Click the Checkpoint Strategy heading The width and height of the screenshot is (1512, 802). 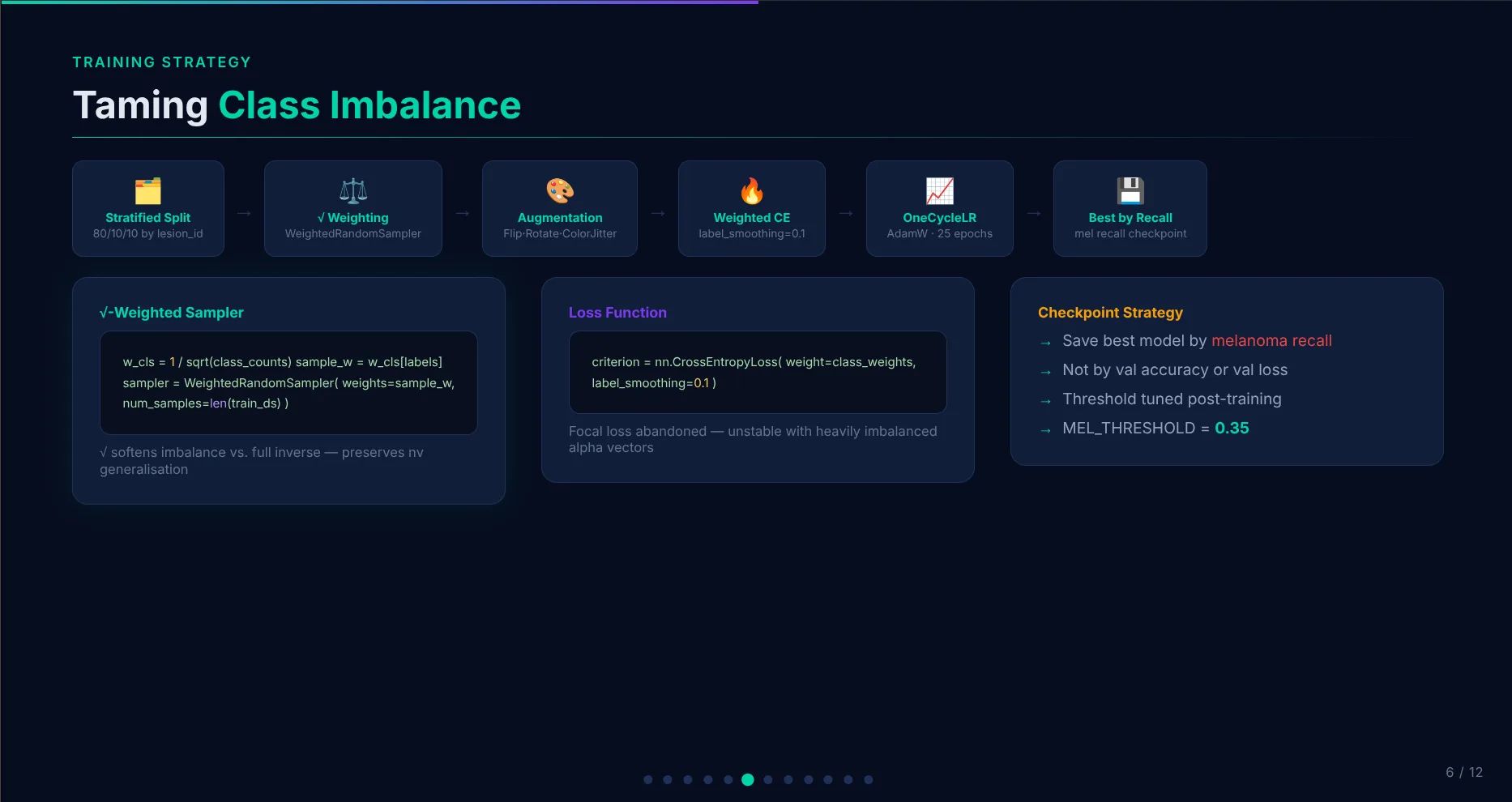pos(1110,313)
